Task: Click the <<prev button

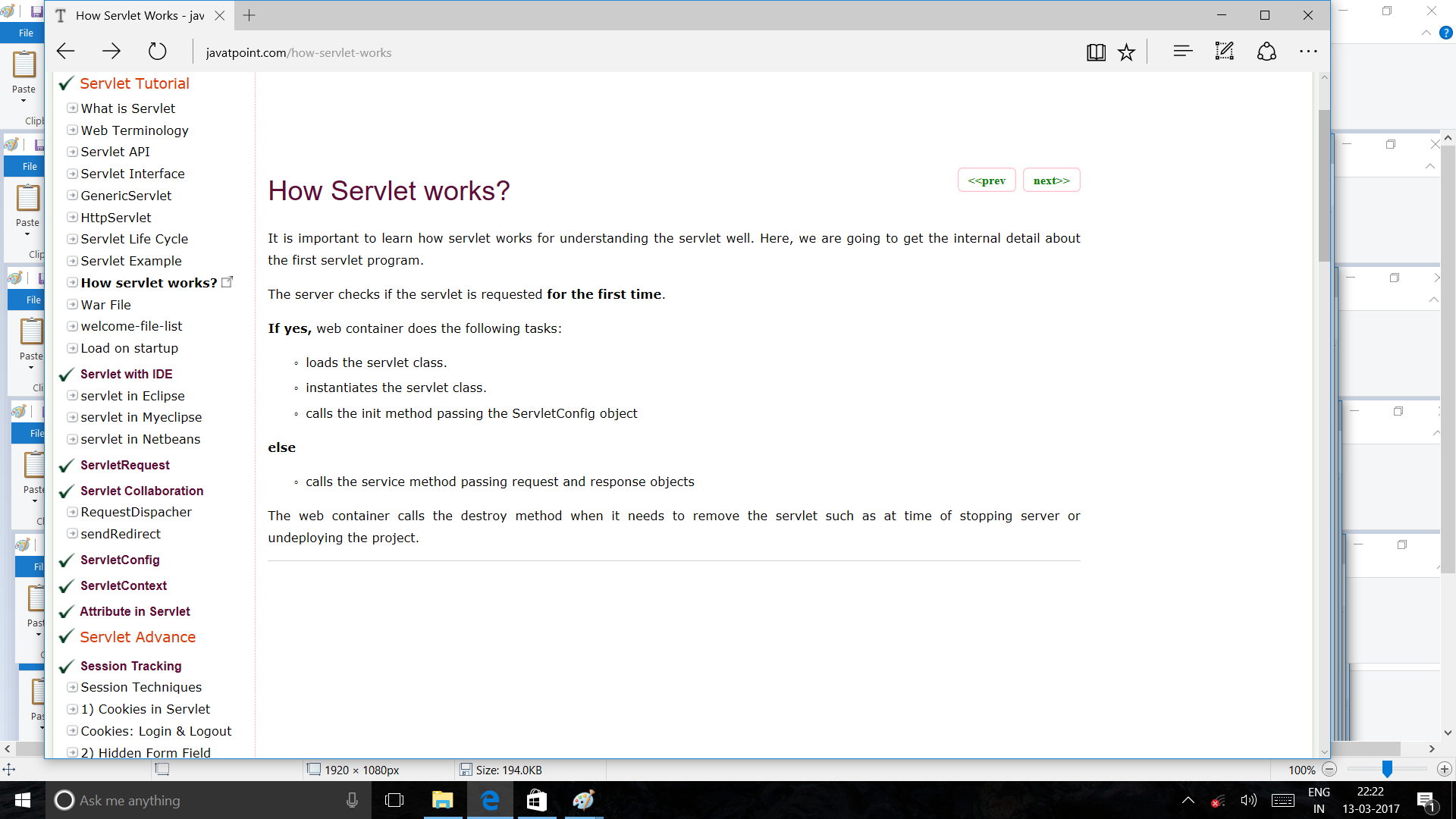Action: pos(986,180)
